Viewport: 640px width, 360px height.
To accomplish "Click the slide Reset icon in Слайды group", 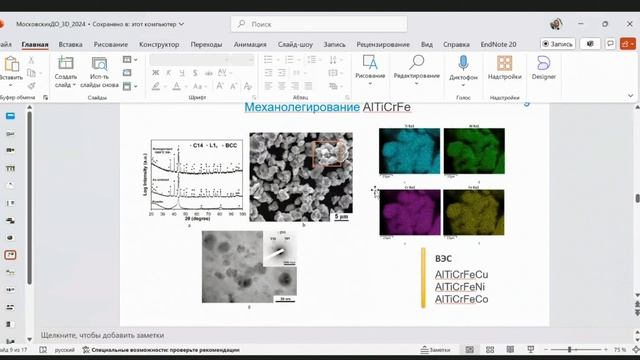I will pyautogui.click(x=127, y=73).
